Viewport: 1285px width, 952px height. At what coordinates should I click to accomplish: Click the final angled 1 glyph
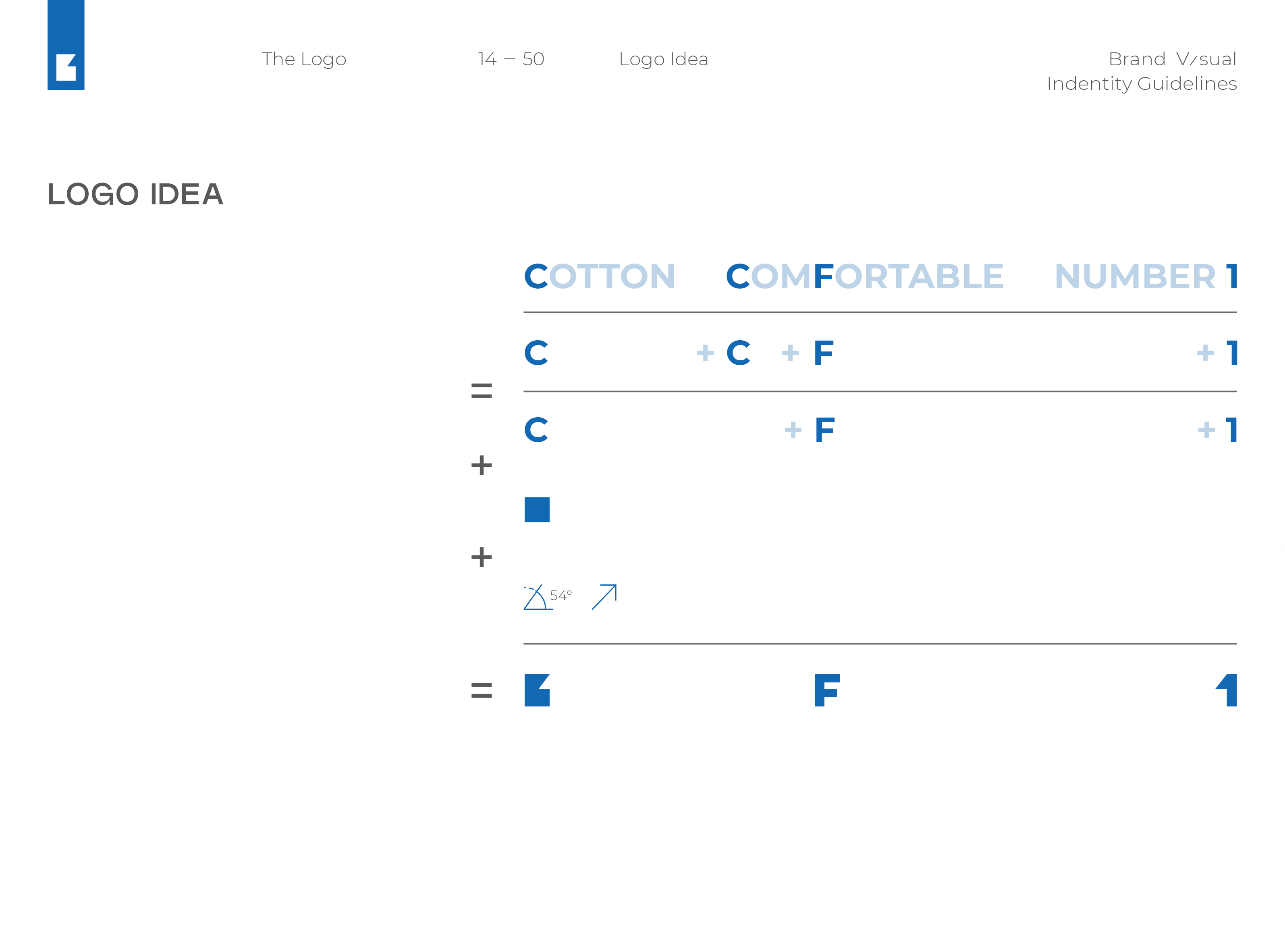pyautogui.click(x=1226, y=690)
